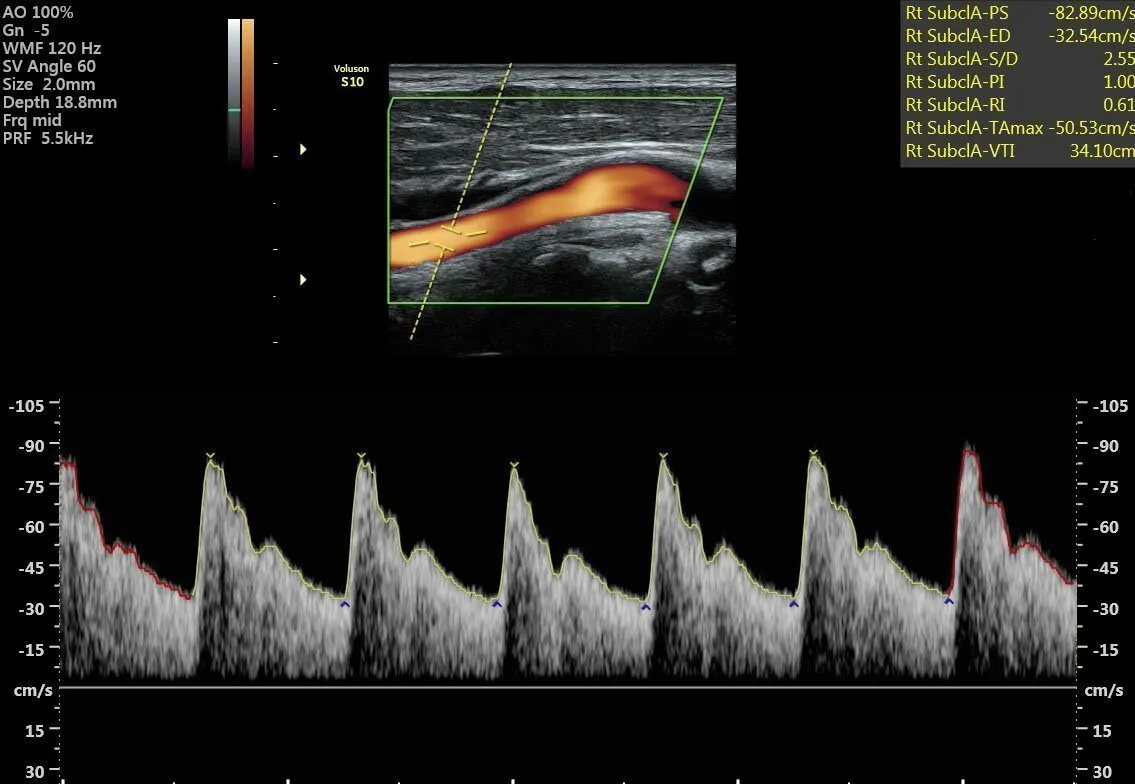The image size is (1135, 784).
Task: Click the Depth 18.8mm parameter
Action: point(60,102)
